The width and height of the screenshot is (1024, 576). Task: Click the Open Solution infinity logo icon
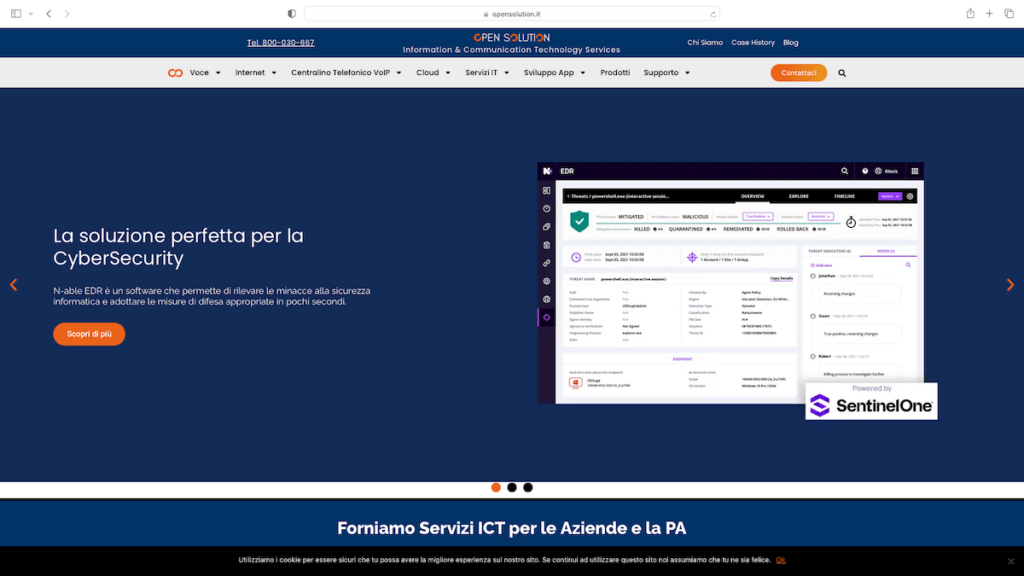[175, 73]
